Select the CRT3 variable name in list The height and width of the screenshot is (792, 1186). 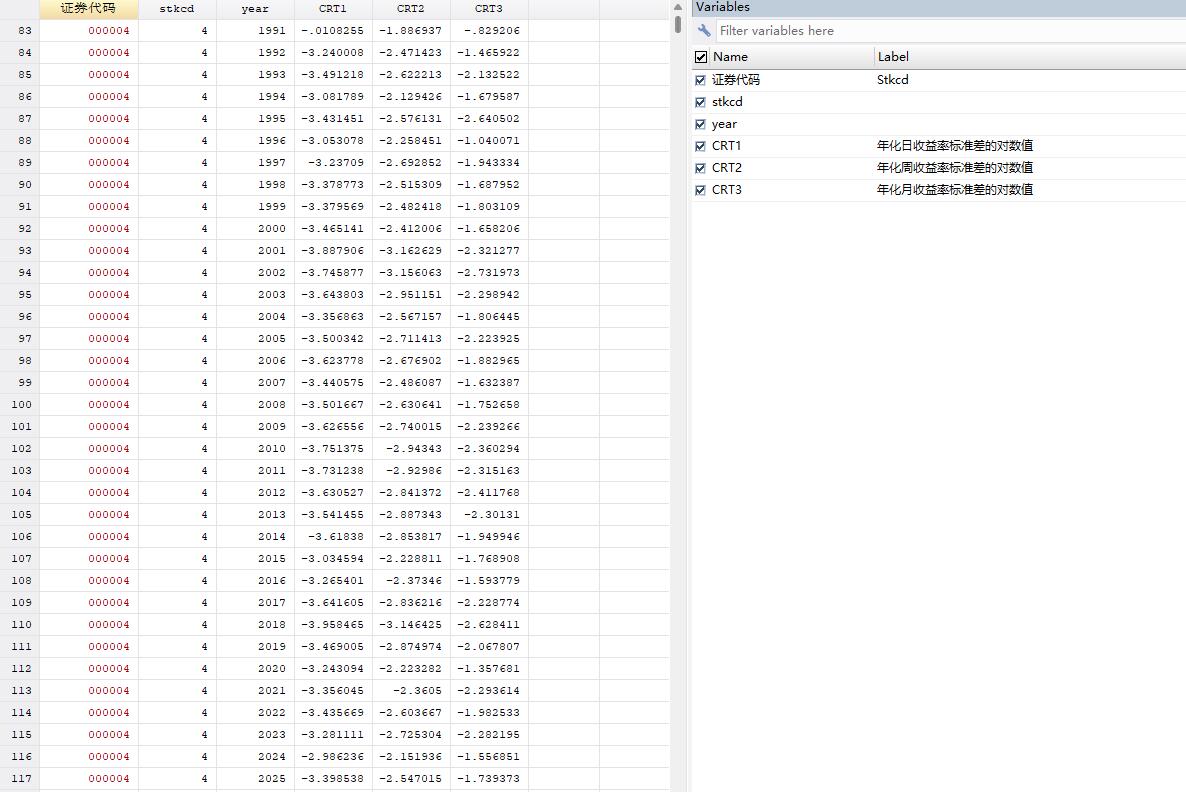pyautogui.click(x=726, y=190)
